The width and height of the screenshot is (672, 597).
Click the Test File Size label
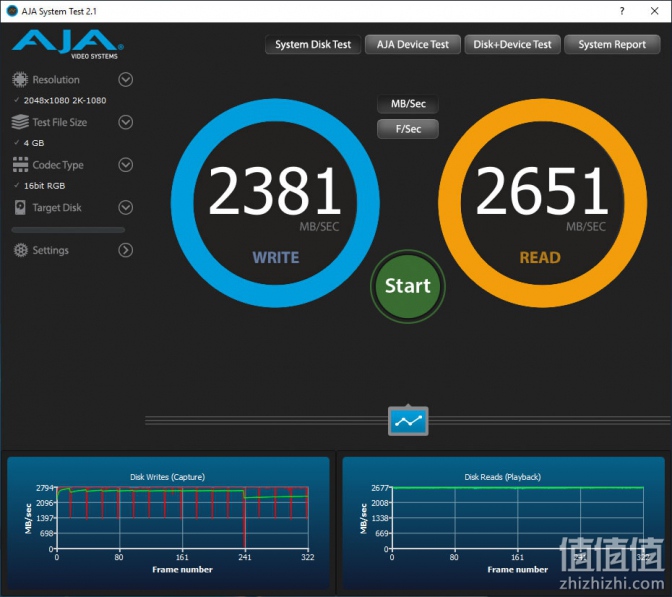coord(60,122)
